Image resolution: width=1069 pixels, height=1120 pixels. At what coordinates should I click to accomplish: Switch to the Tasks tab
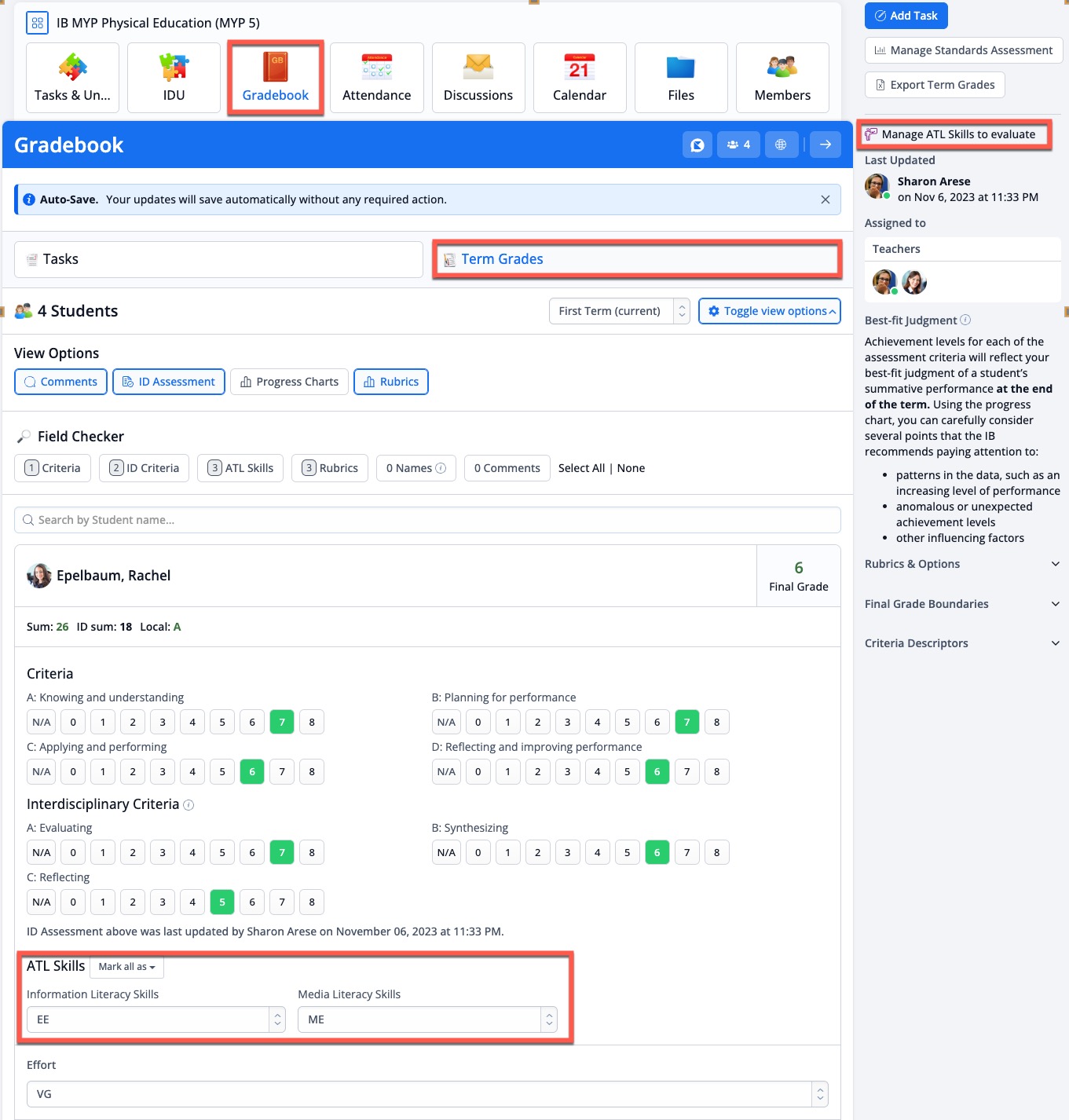point(218,259)
